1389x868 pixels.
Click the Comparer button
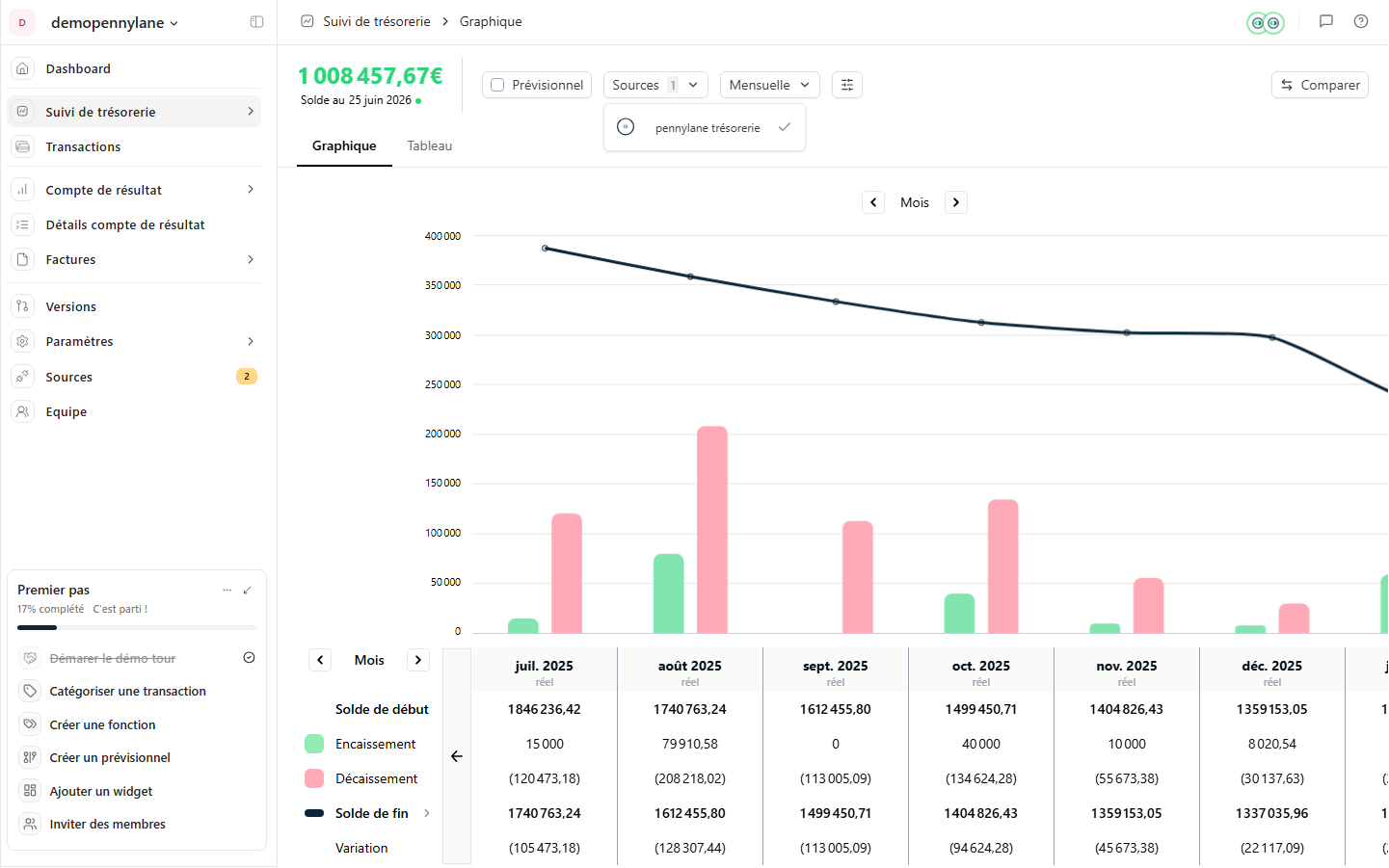click(x=1320, y=85)
